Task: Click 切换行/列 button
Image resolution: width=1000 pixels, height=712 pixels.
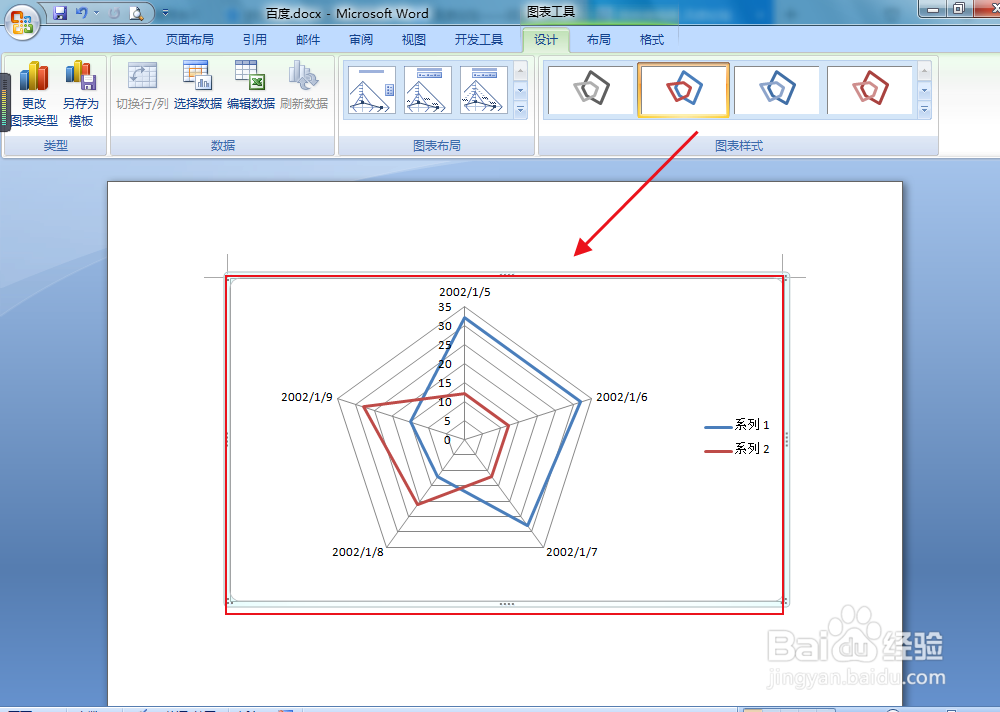Action: click(x=142, y=86)
